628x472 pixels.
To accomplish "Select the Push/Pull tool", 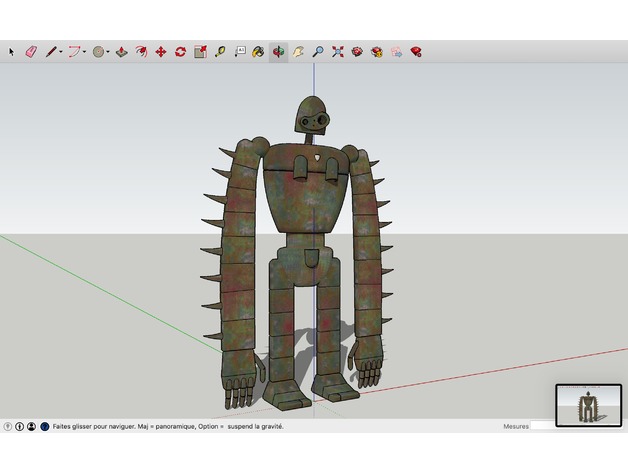I will 122,52.
